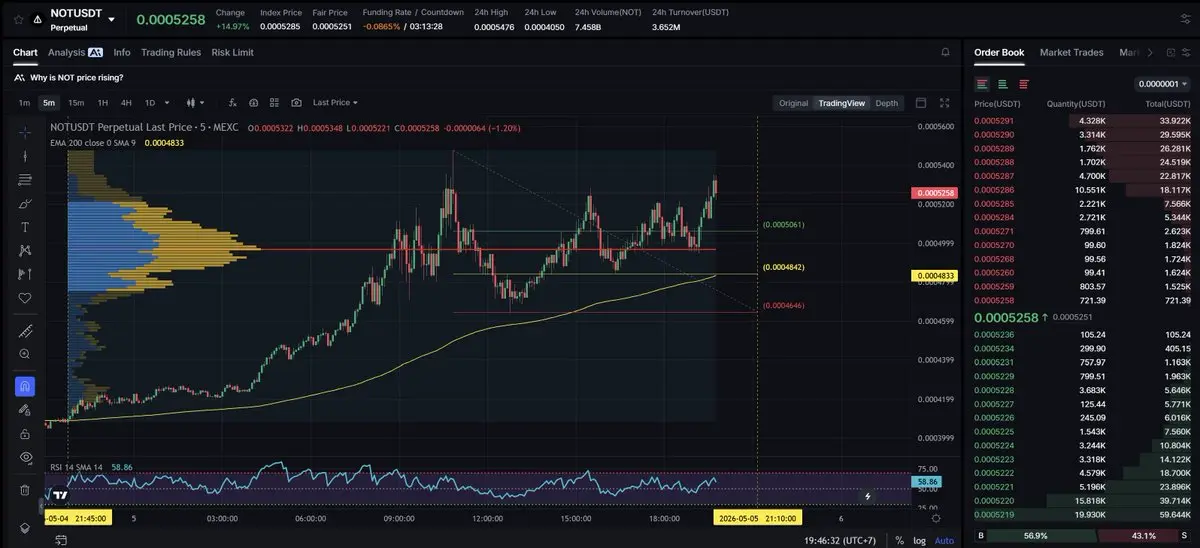Expand more timeframe options arrow
This screenshot has height=548, width=1200.
coord(167,102)
